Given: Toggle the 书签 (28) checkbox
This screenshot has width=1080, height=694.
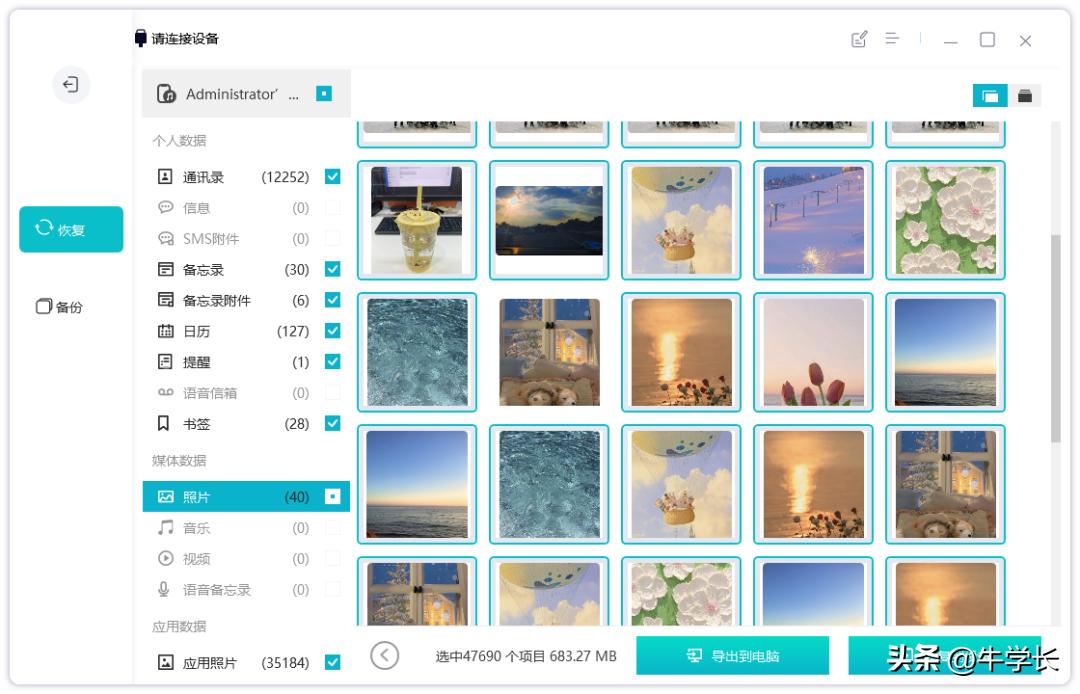Looking at the screenshot, I should [x=331, y=423].
